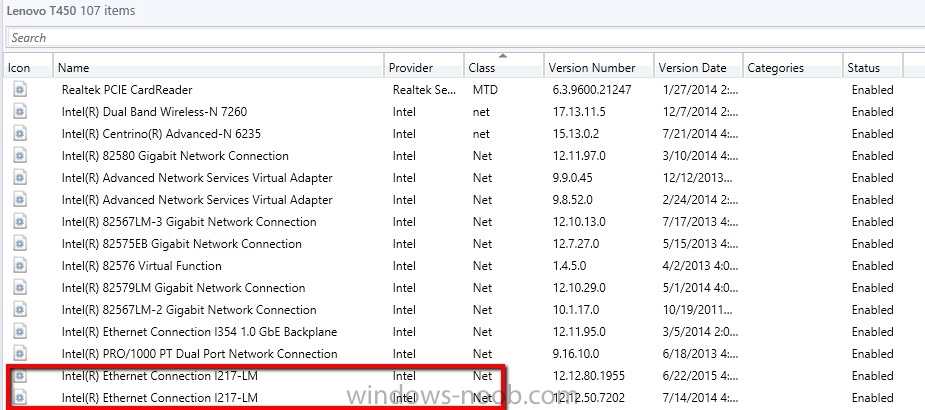Viewport: 925px width, 410px height.
Task: Click the icon beside PRO/1000 PT Dual Port
Action: coord(20,354)
